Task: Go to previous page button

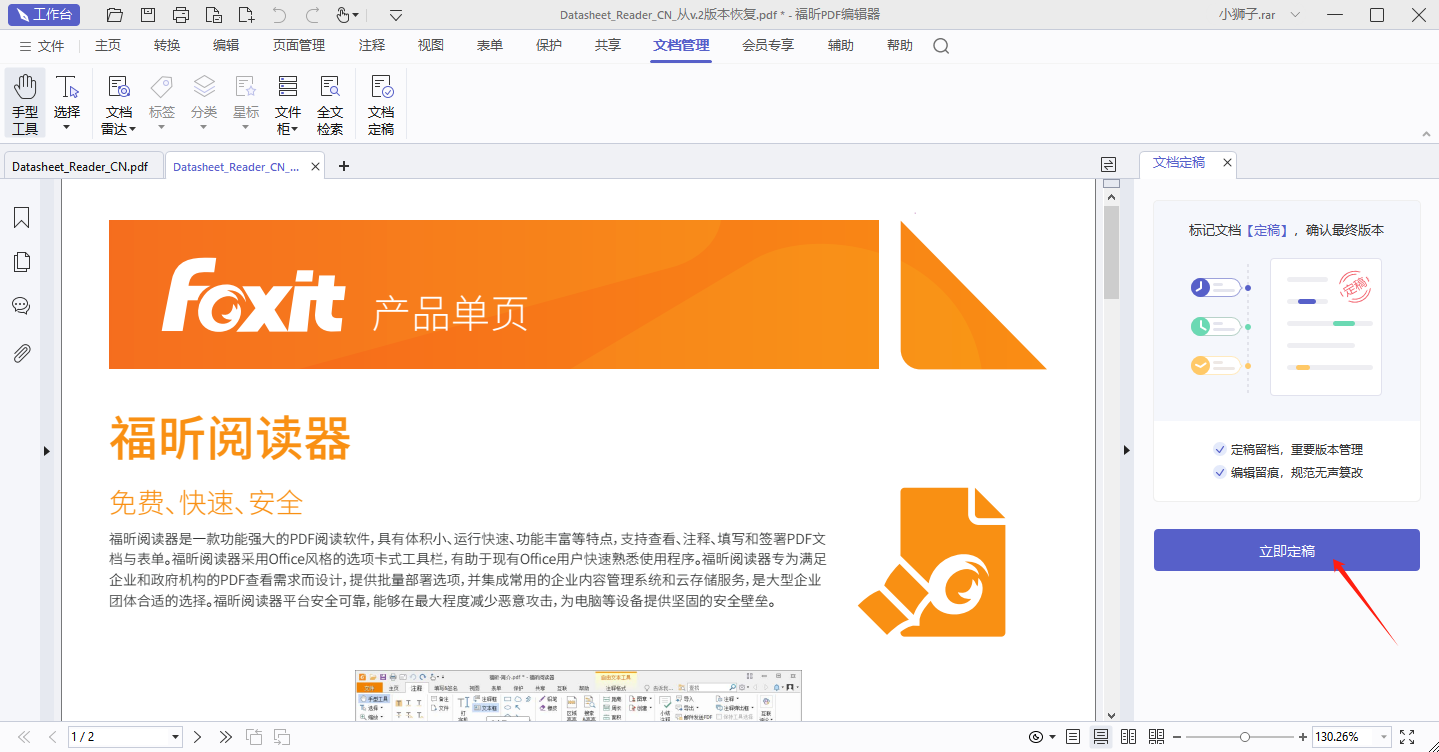Action: coord(52,737)
